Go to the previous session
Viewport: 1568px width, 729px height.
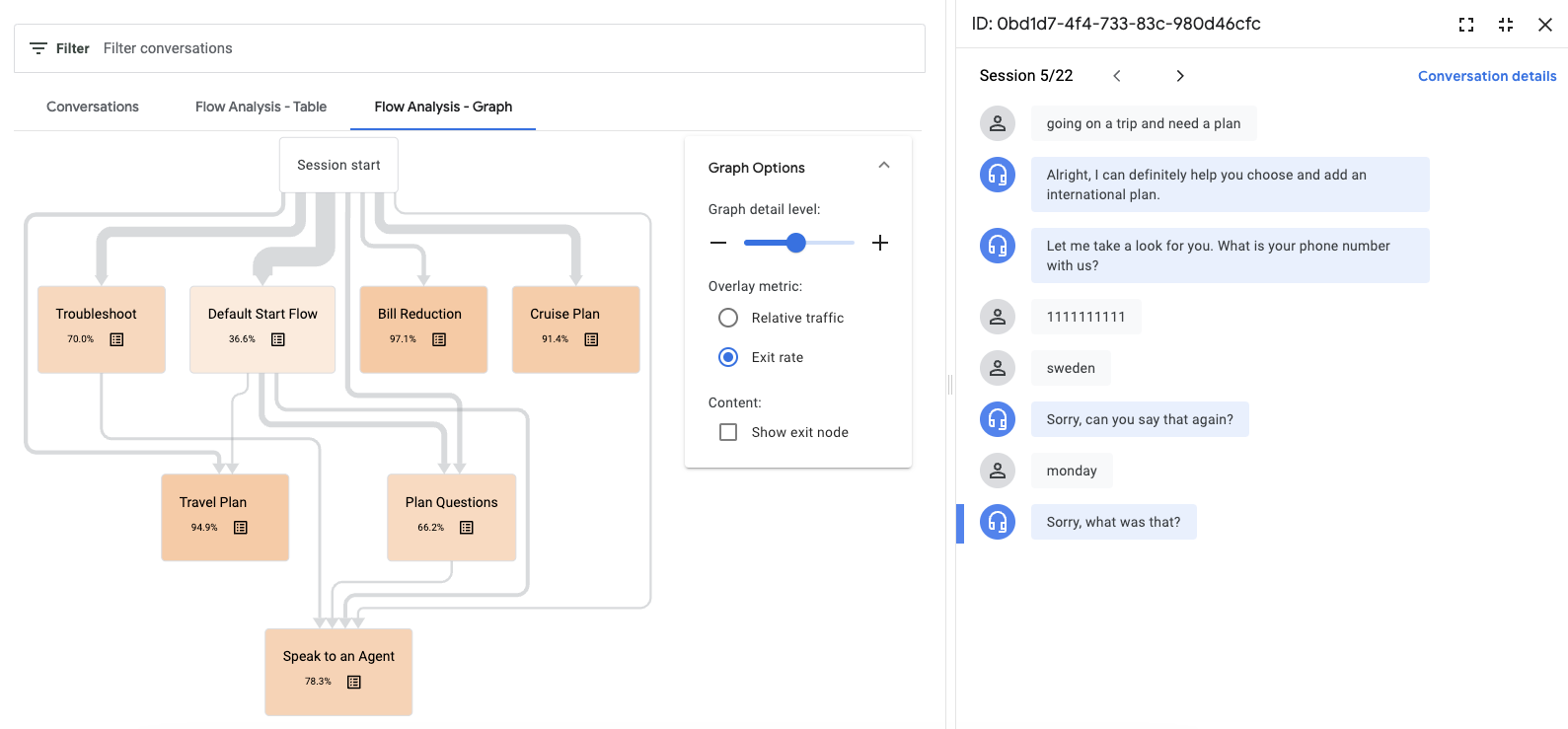pos(1117,76)
